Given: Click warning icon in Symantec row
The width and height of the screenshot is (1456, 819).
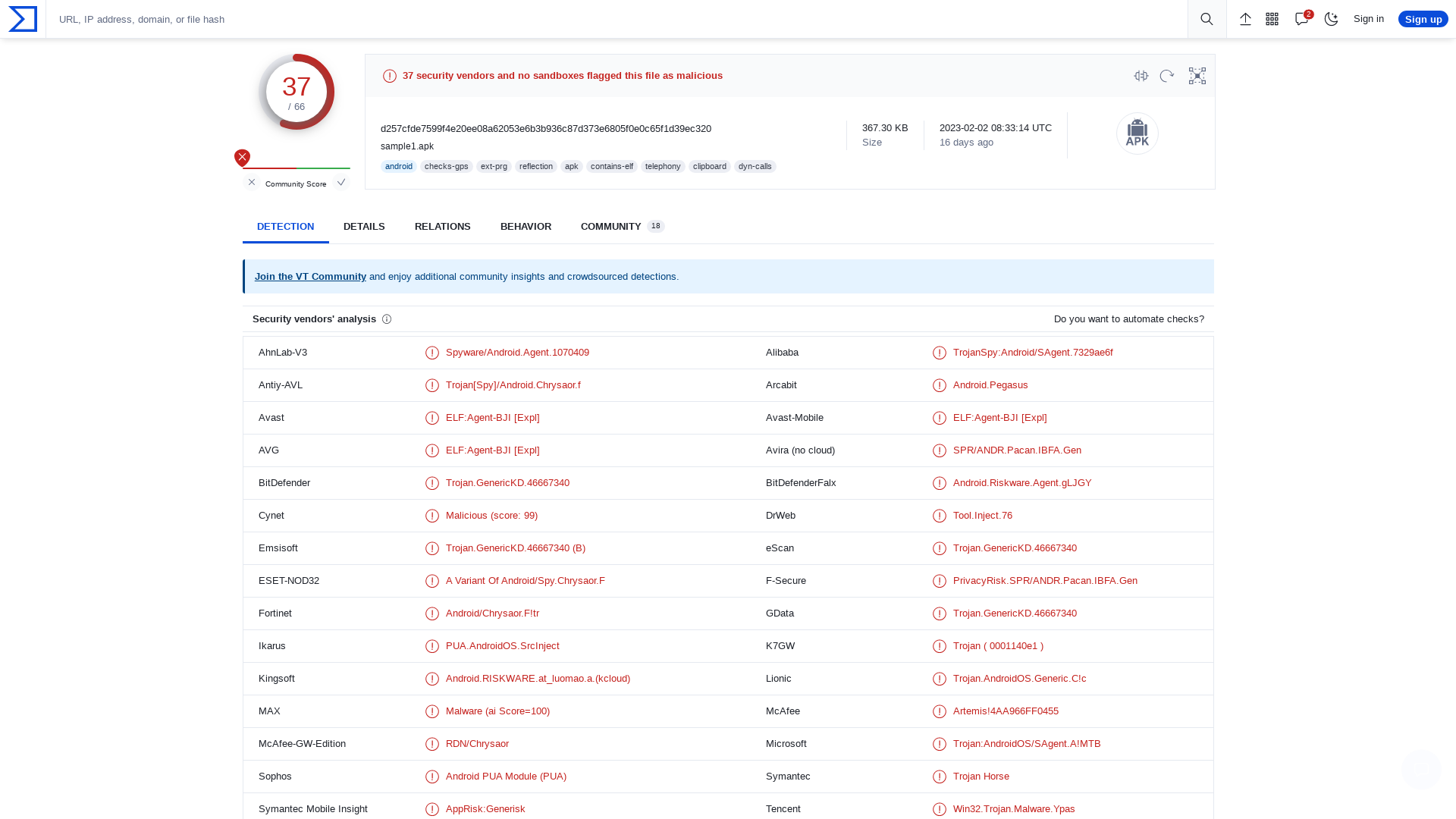Looking at the screenshot, I should pos(940,777).
